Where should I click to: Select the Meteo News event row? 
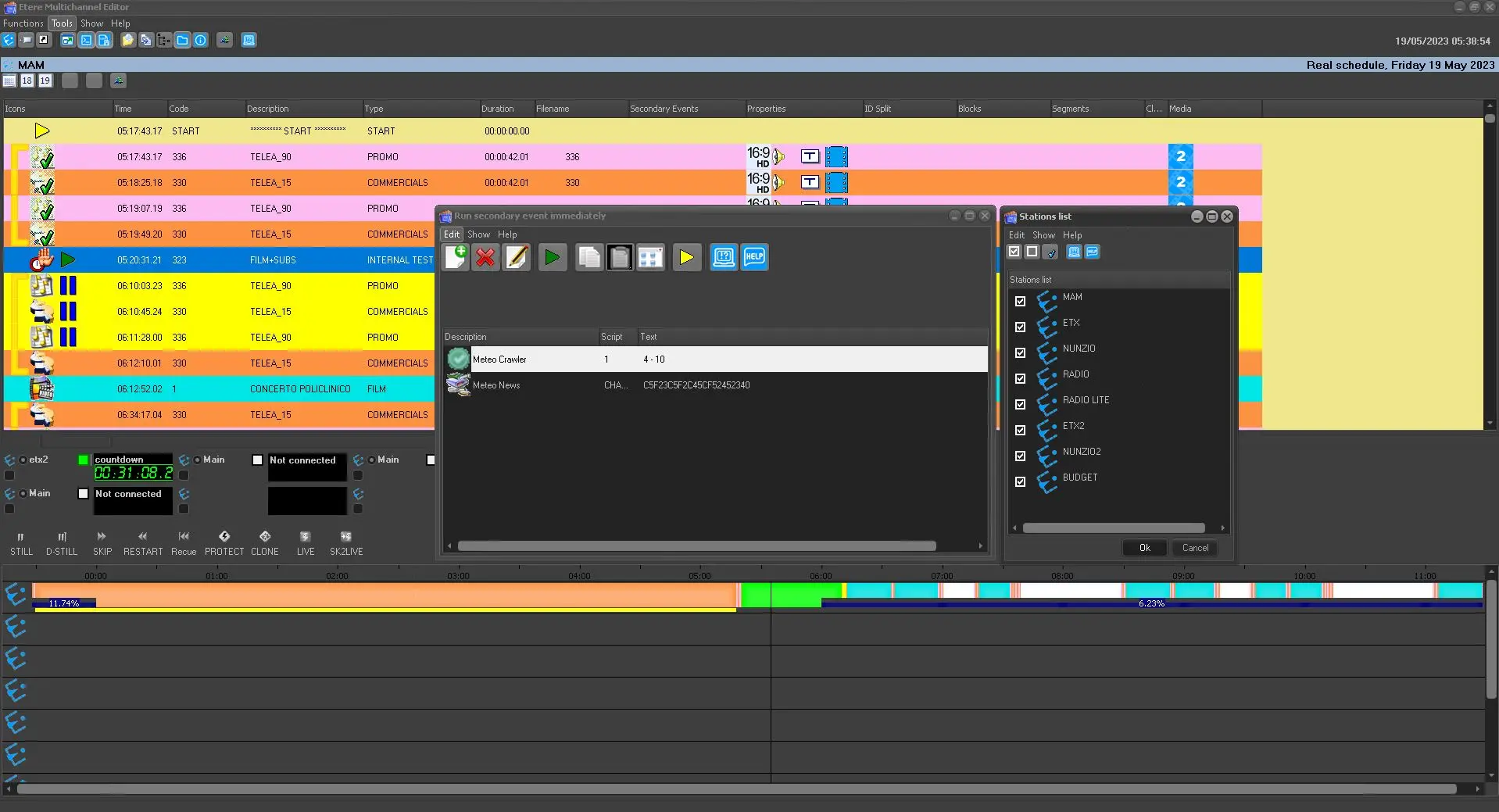(496, 385)
